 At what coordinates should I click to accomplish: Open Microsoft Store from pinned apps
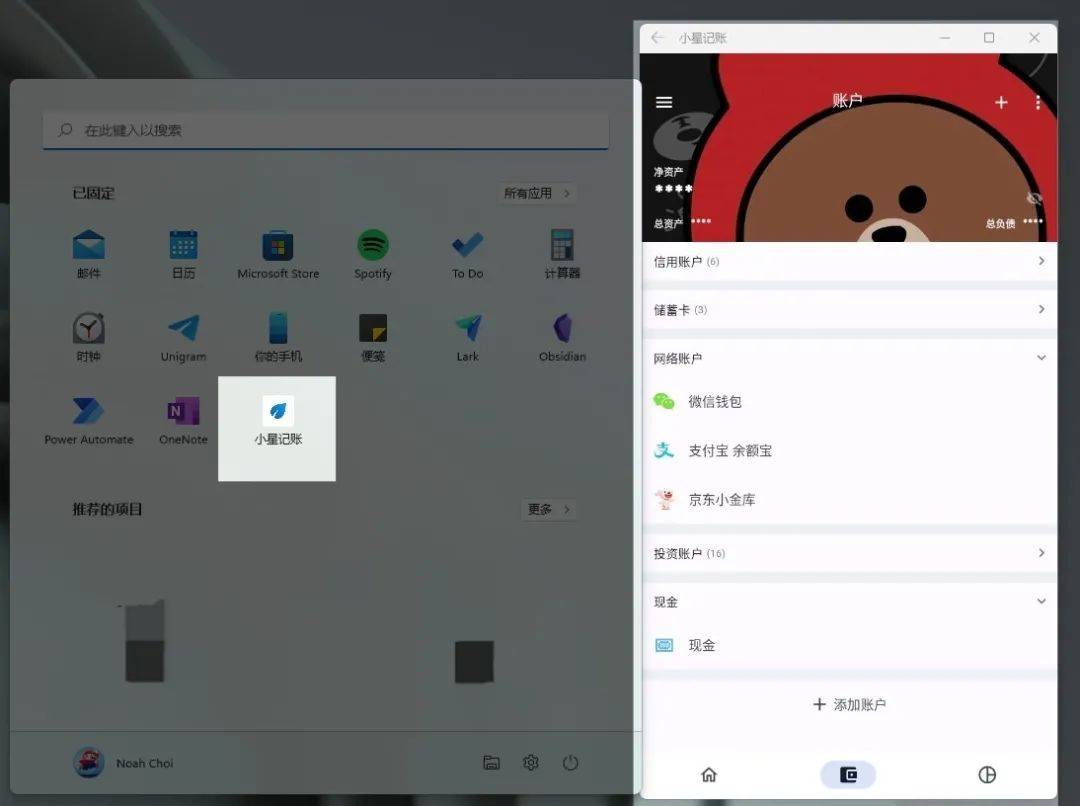pyautogui.click(x=278, y=254)
